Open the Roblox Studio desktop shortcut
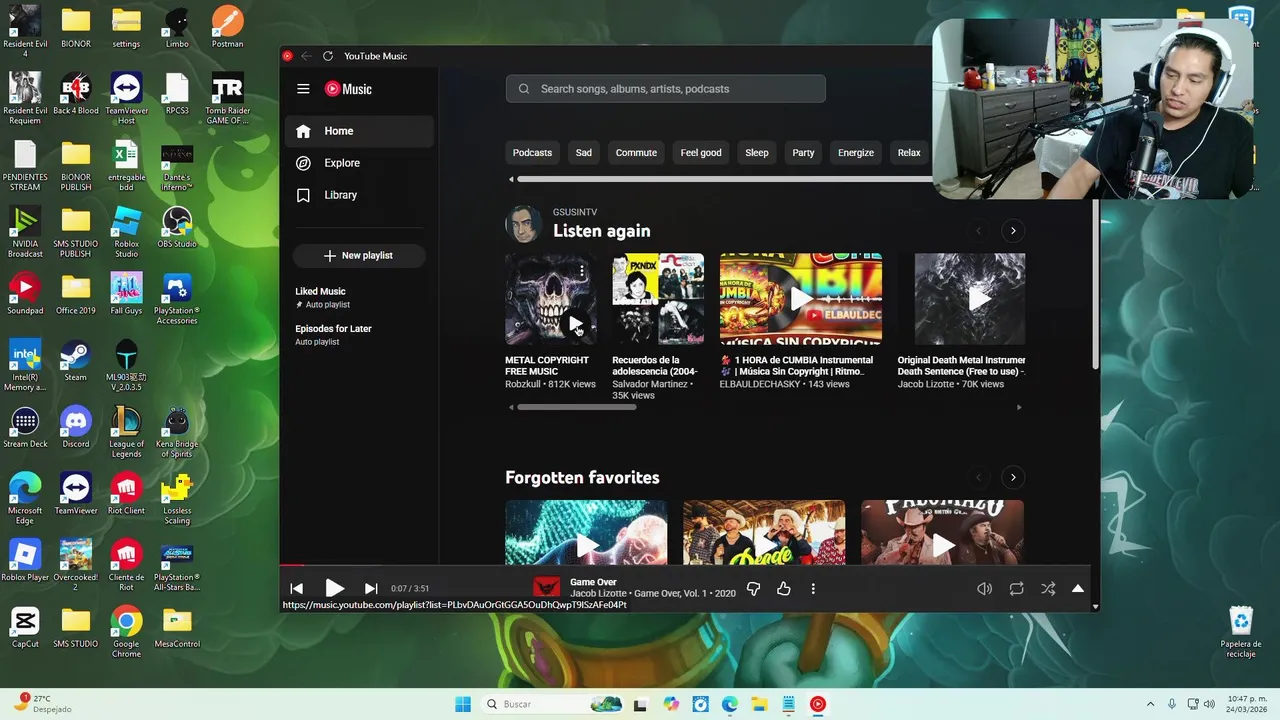1280x720 pixels. pyautogui.click(x=126, y=232)
